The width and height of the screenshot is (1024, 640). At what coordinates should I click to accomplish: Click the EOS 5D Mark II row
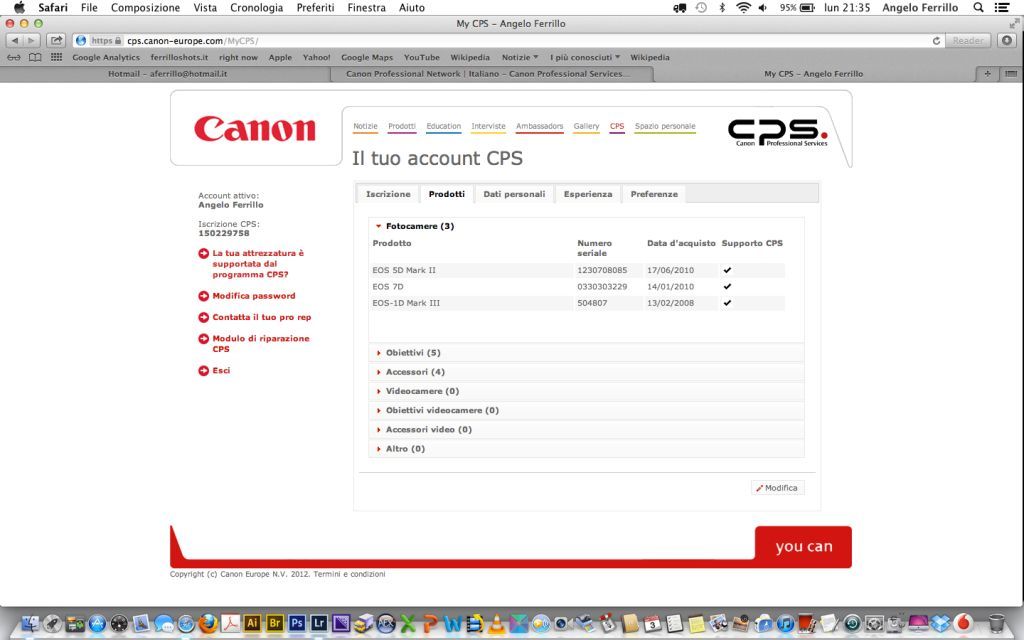(577, 270)
